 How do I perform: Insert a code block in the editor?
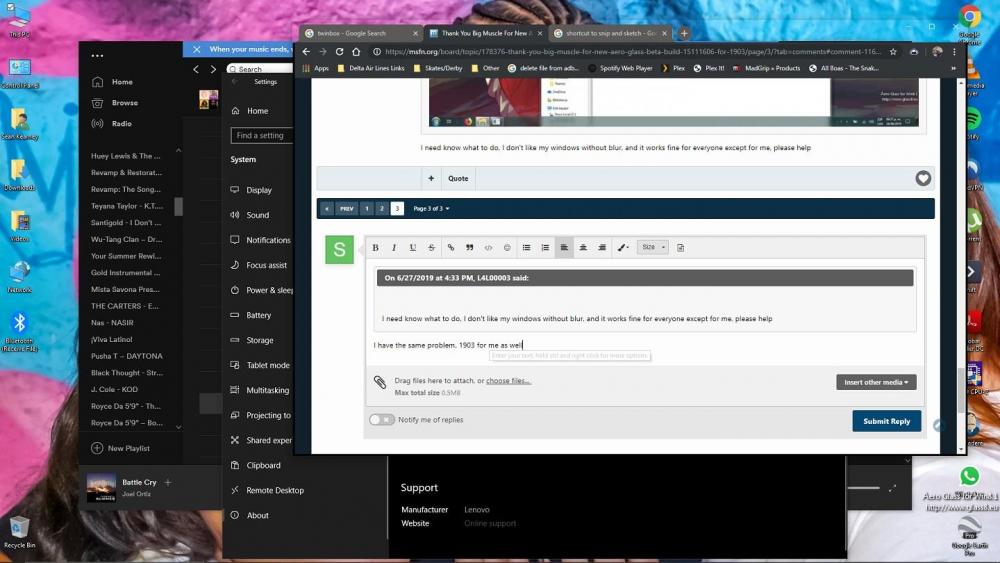click(x=488, y=247)
